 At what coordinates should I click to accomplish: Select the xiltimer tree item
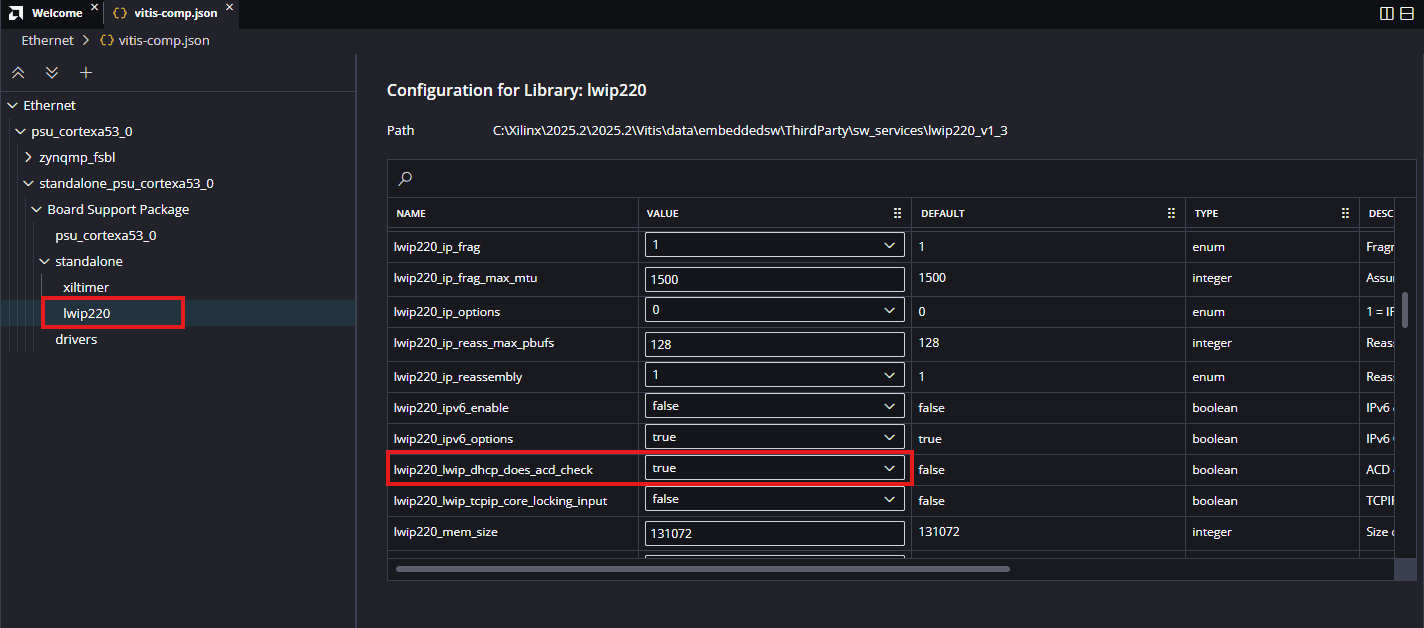point(86,288)
